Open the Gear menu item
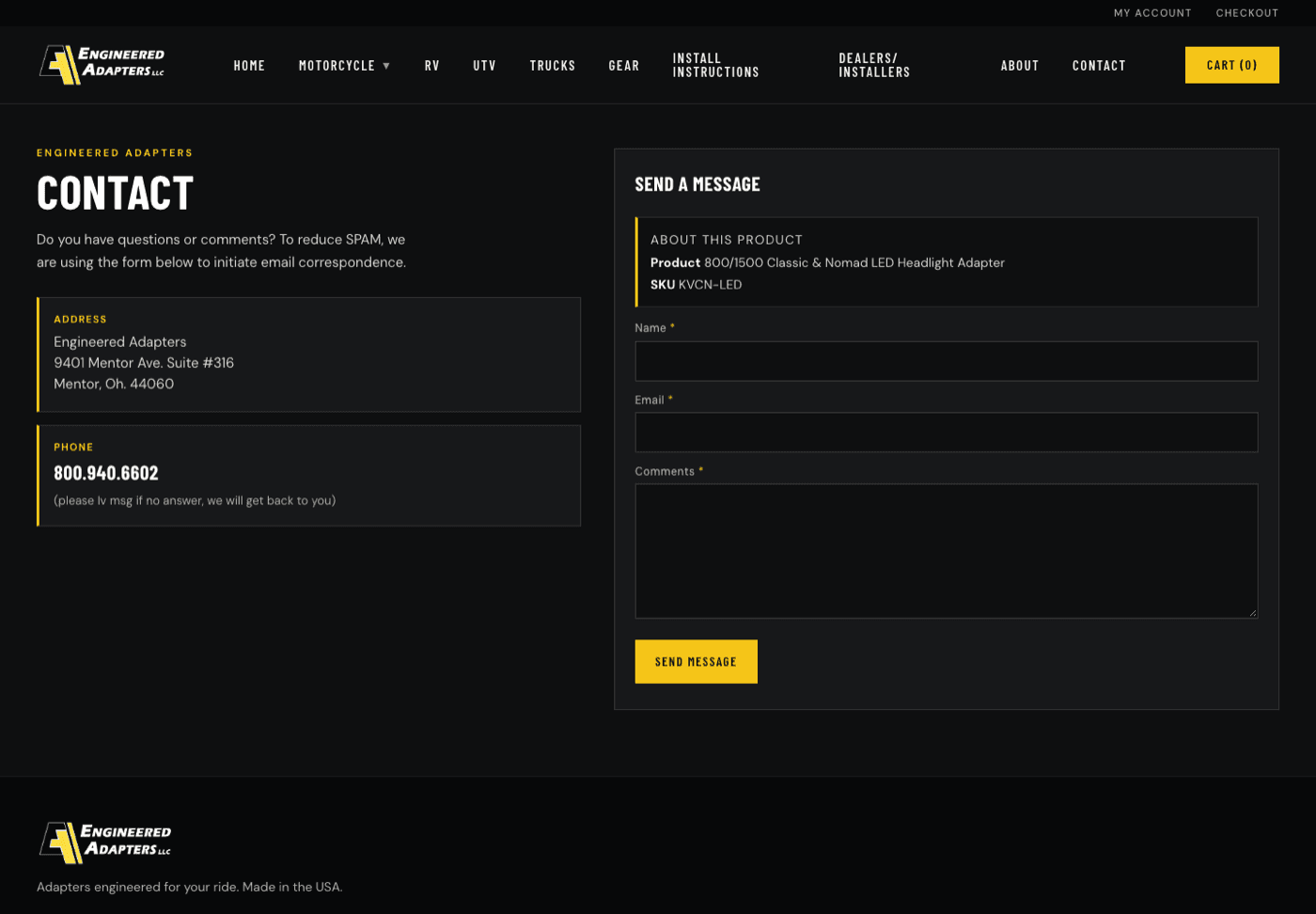The height and width of the screenshot is (914, 1316). coord(624,66)
